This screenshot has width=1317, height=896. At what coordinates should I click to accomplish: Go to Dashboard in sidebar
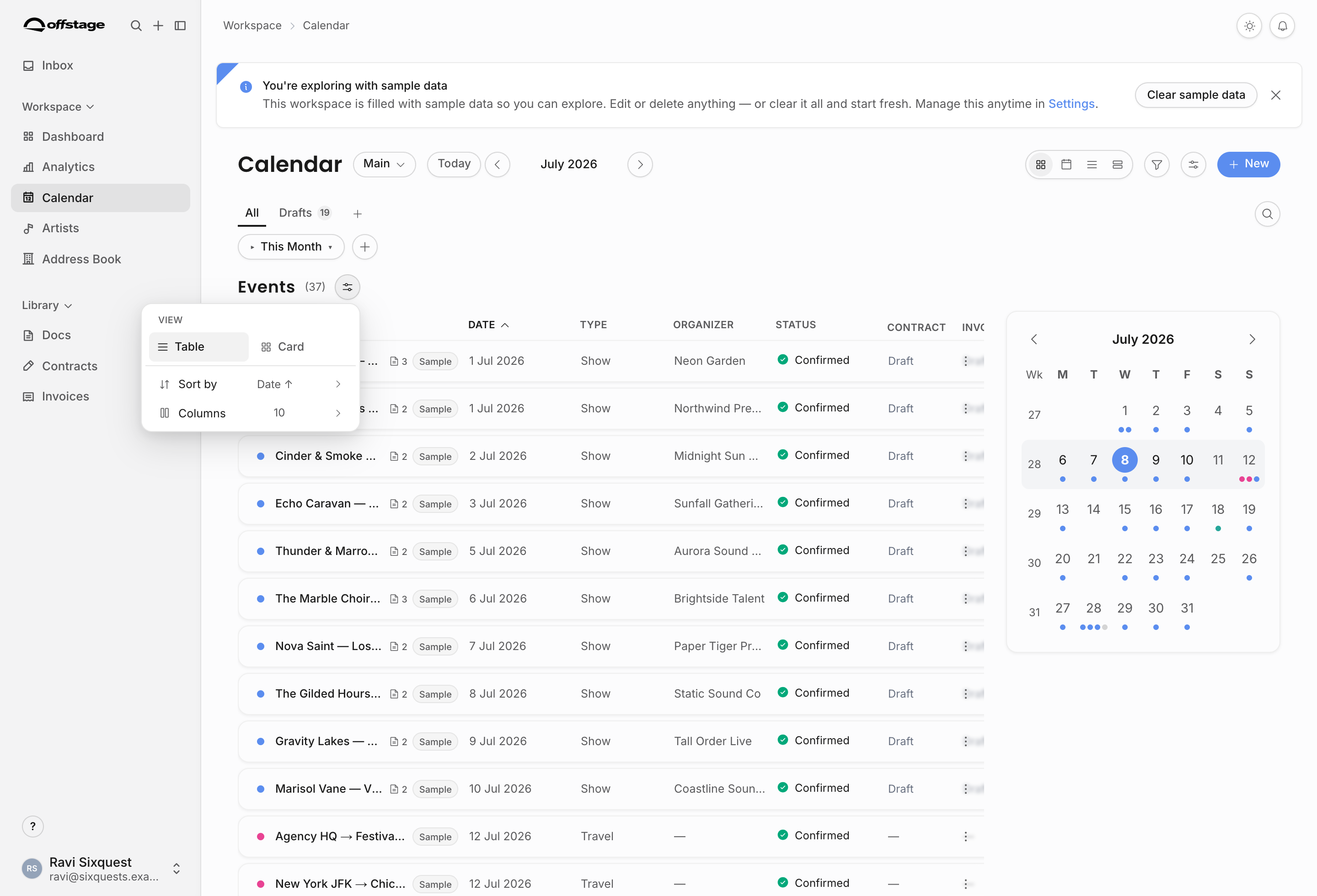tap(100, 137)
